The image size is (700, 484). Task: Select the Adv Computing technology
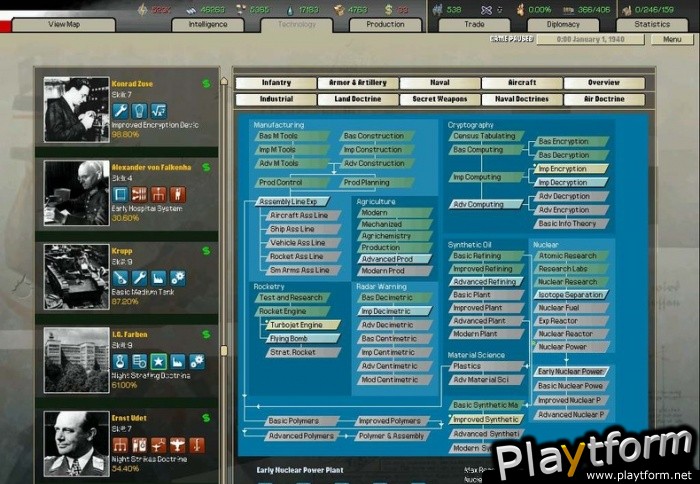pos(486,204)
